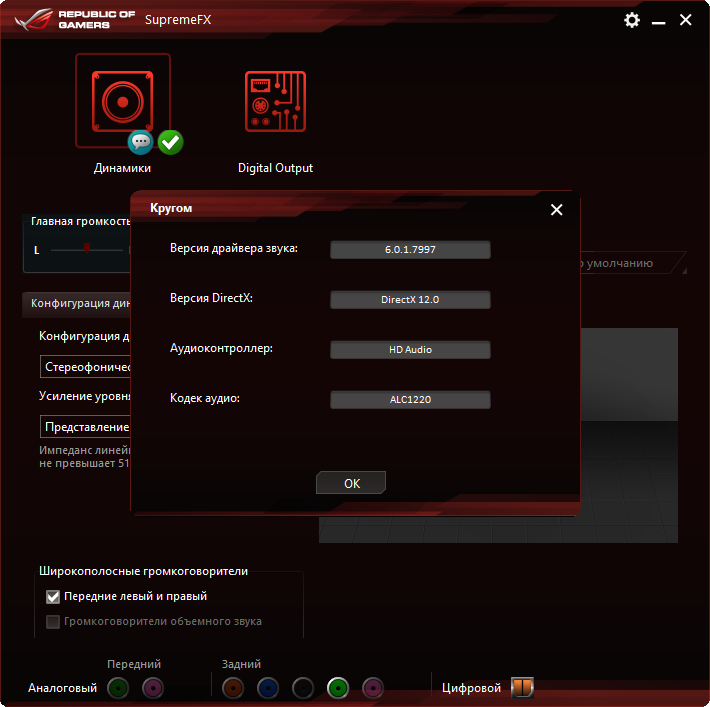Select the Конфигурация динамиков tab
Viewport: 710px width, 707px height.
tap(76, 303)
